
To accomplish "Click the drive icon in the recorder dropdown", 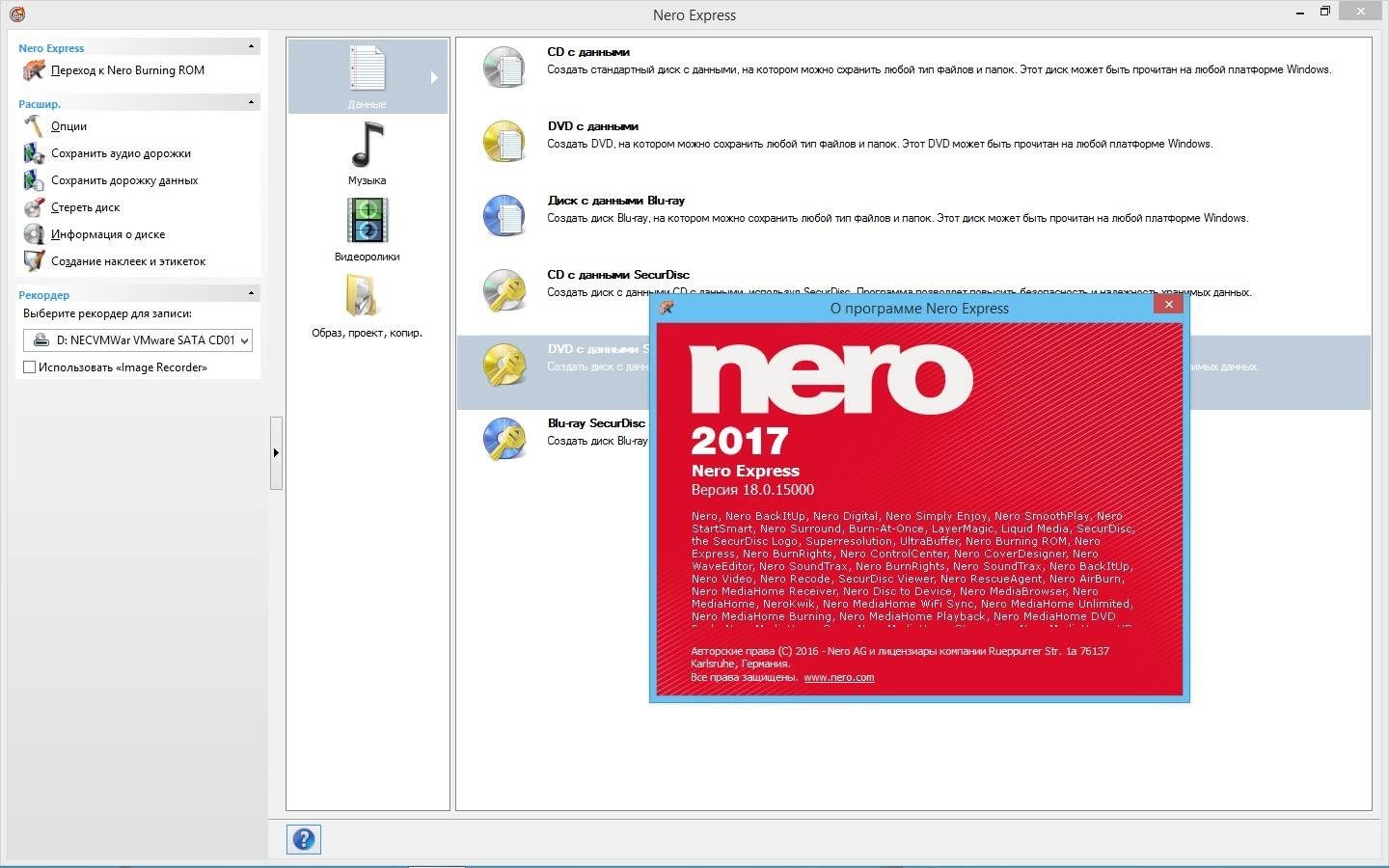I will [x=41, y=340].
